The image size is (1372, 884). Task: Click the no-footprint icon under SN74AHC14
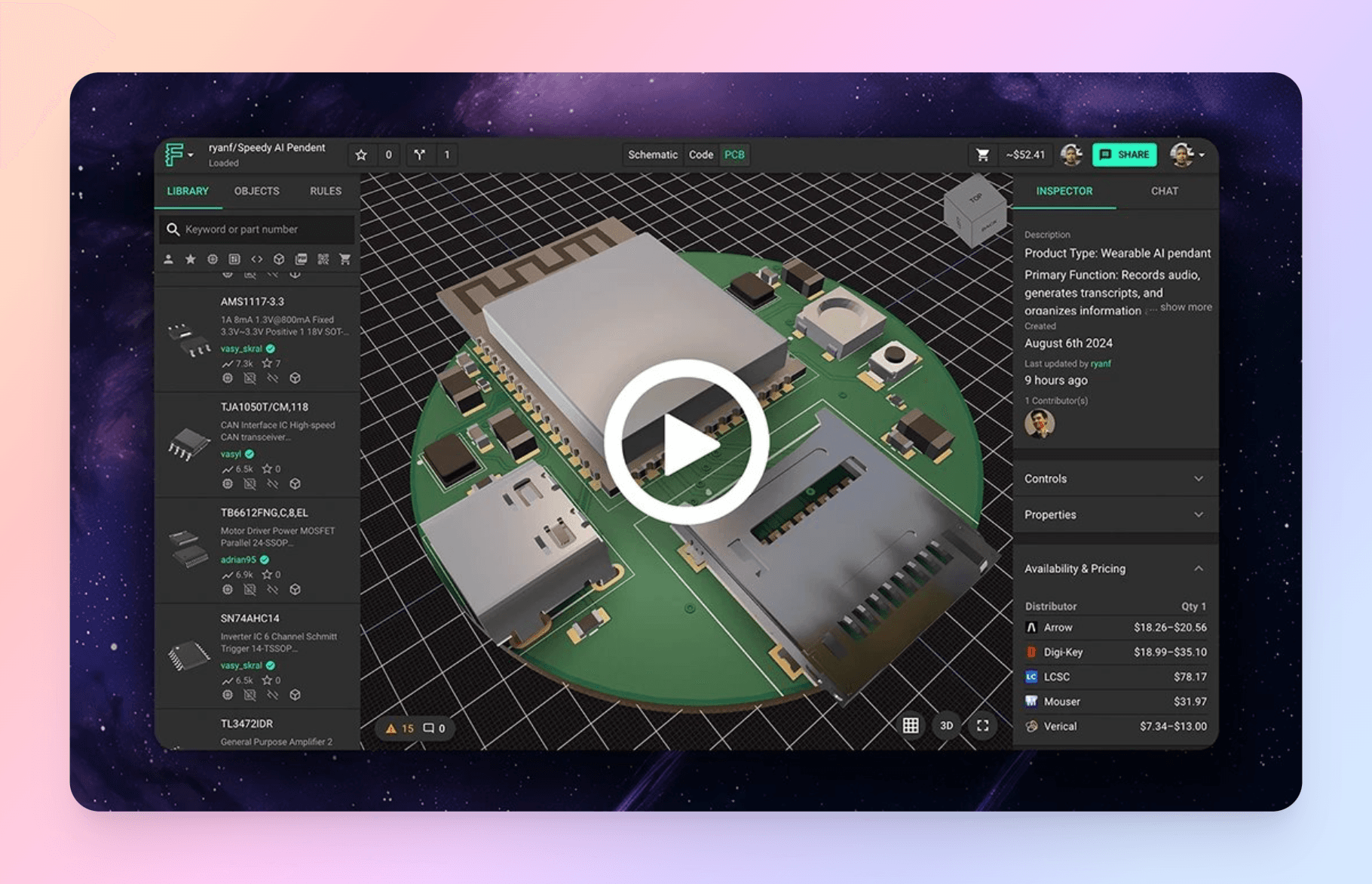point(250,695)
